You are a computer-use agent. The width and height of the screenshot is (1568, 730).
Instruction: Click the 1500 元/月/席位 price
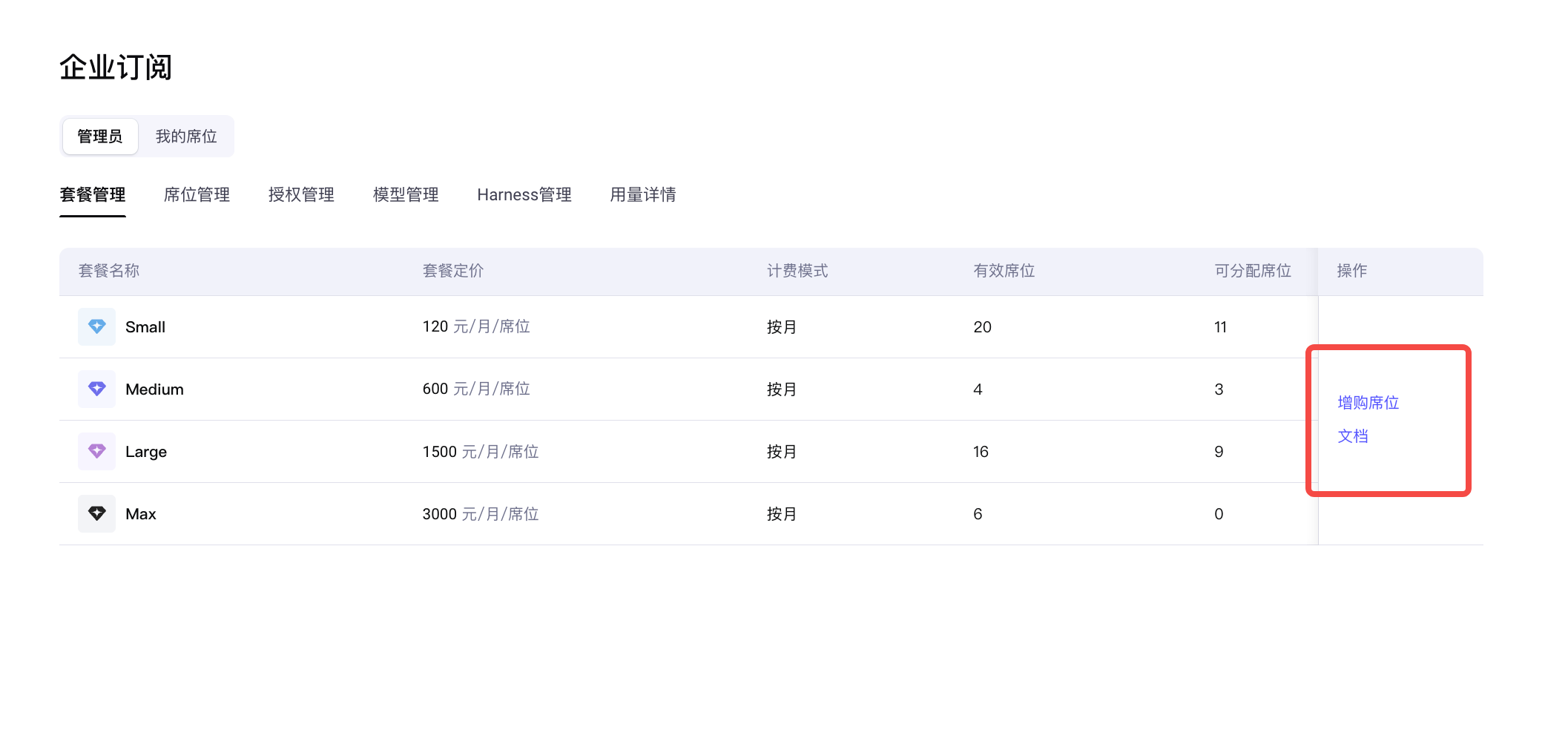(481, 452)
